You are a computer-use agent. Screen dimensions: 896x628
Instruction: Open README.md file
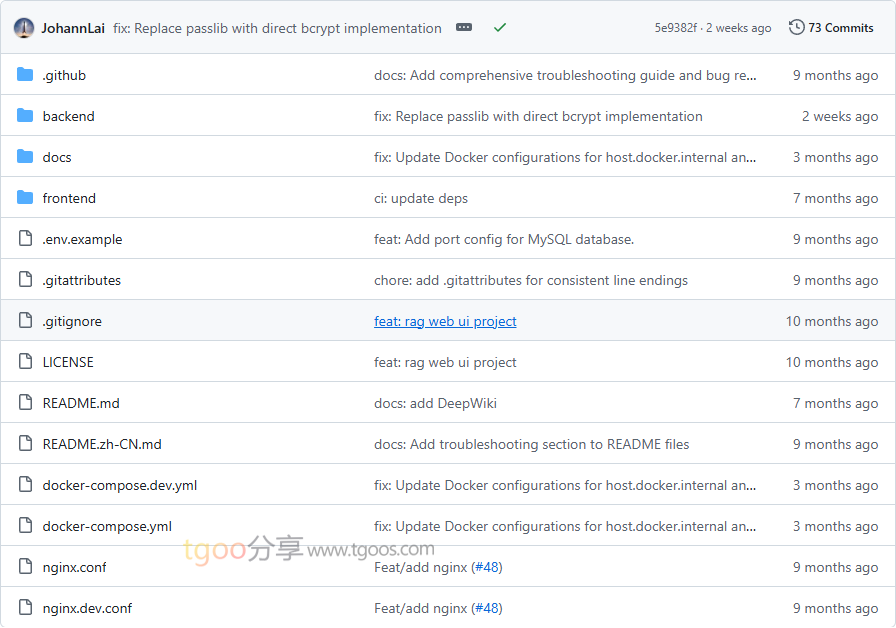coord(81,403)
